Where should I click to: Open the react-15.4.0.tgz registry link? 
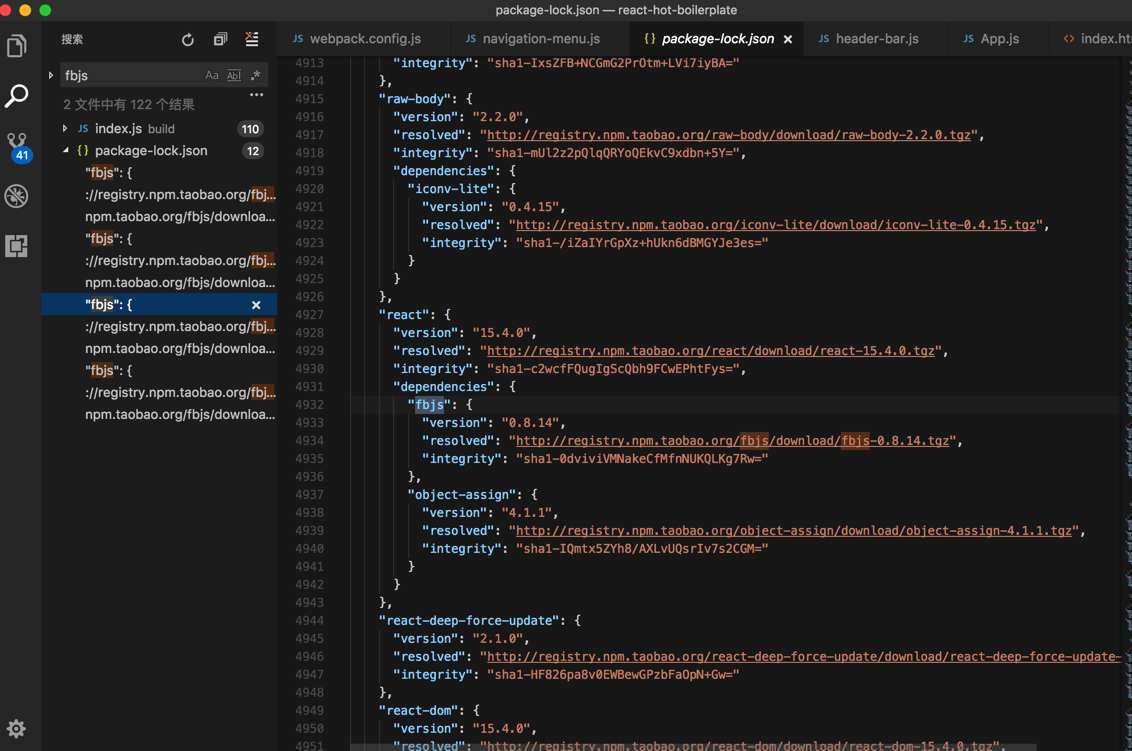point(710,351)
